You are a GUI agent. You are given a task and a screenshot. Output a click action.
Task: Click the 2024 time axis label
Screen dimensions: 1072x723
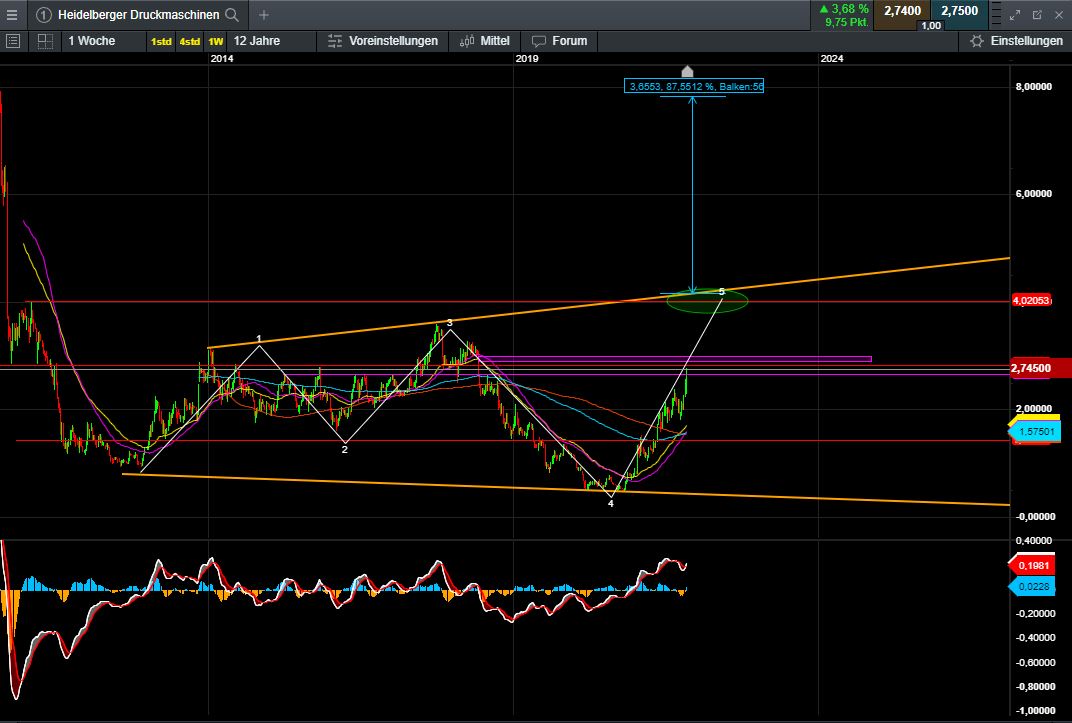[831, 59]
